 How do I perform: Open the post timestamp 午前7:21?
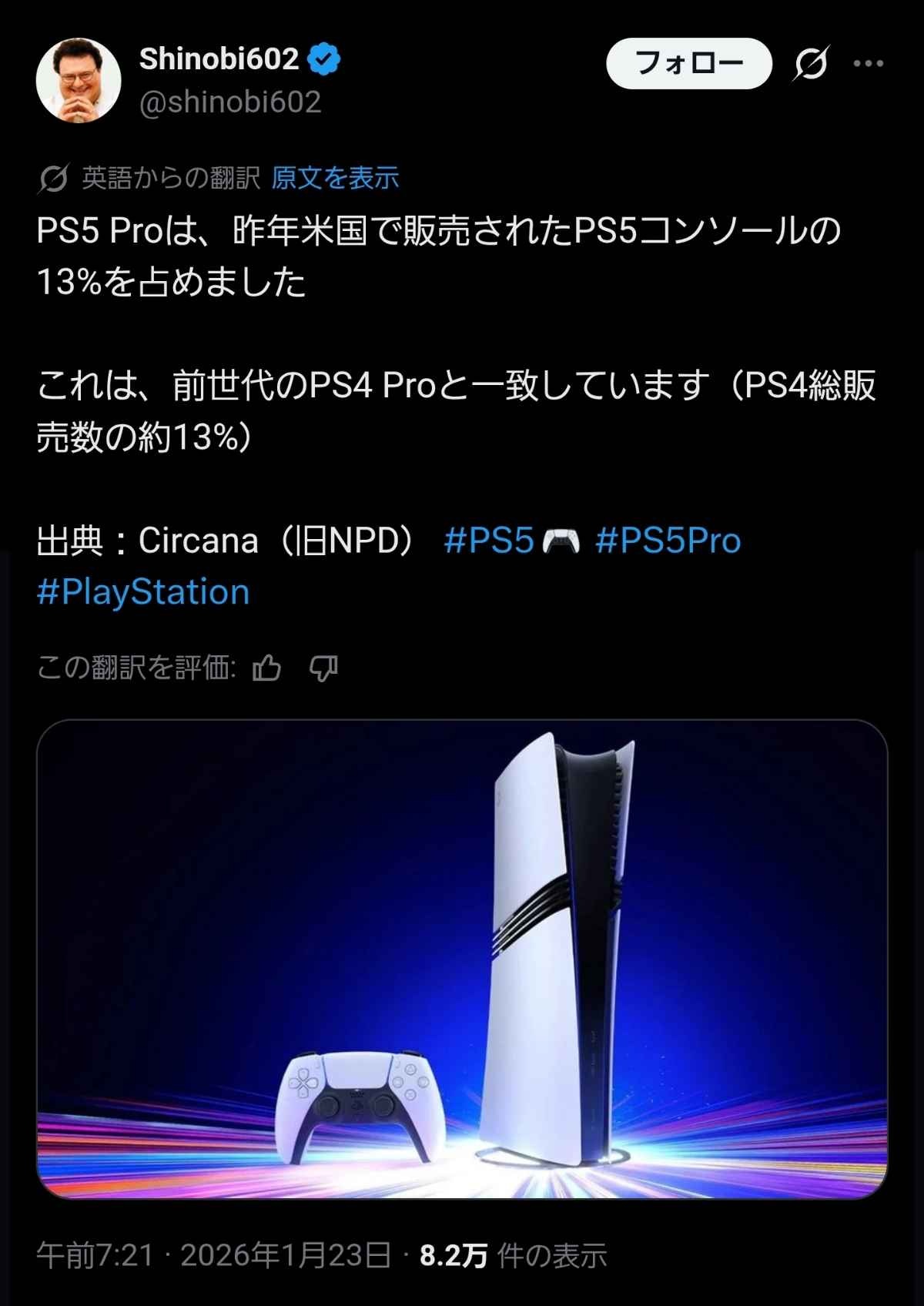pos(95,1255)
